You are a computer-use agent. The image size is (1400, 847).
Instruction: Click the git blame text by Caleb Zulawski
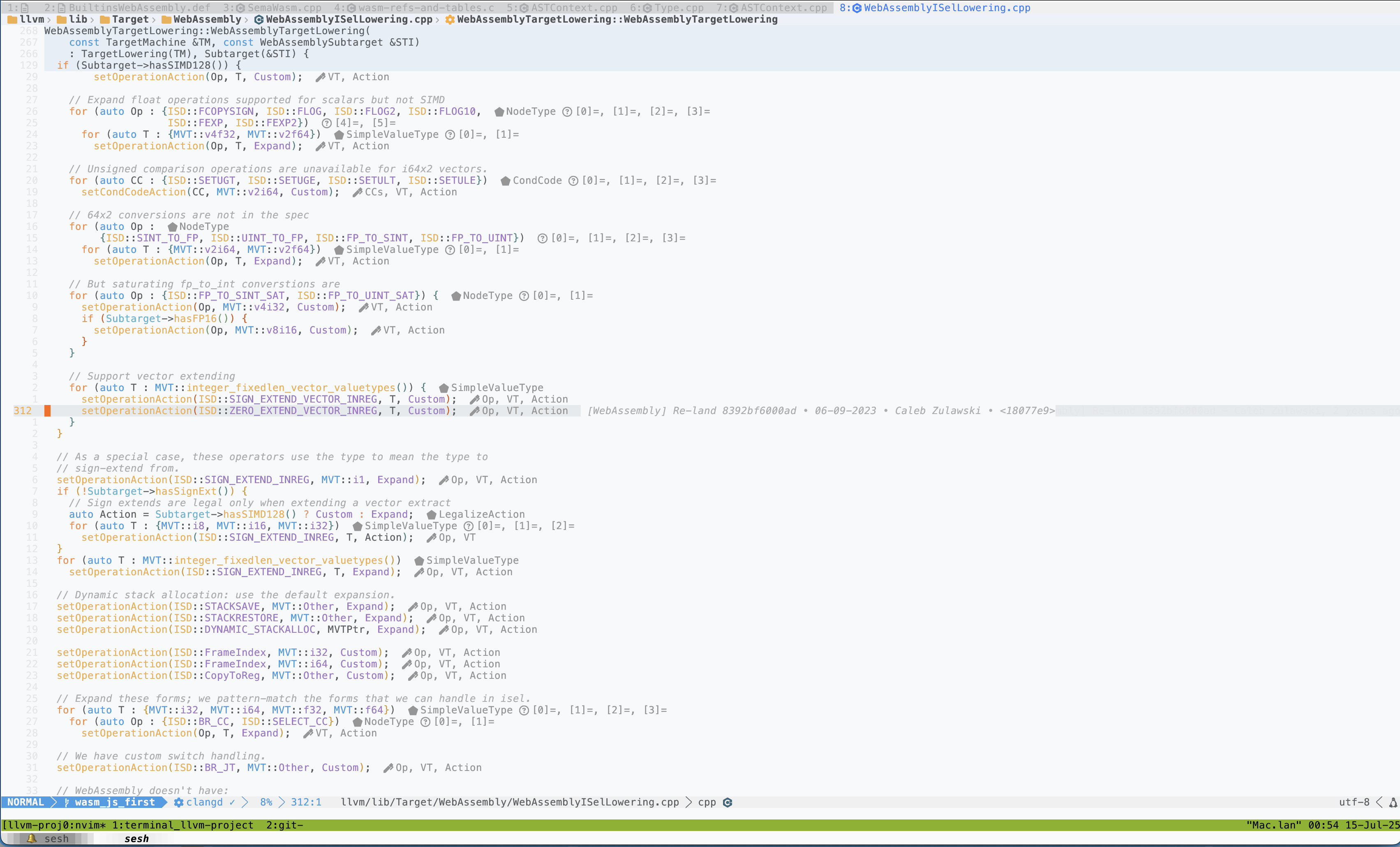(x=821, y=410)
